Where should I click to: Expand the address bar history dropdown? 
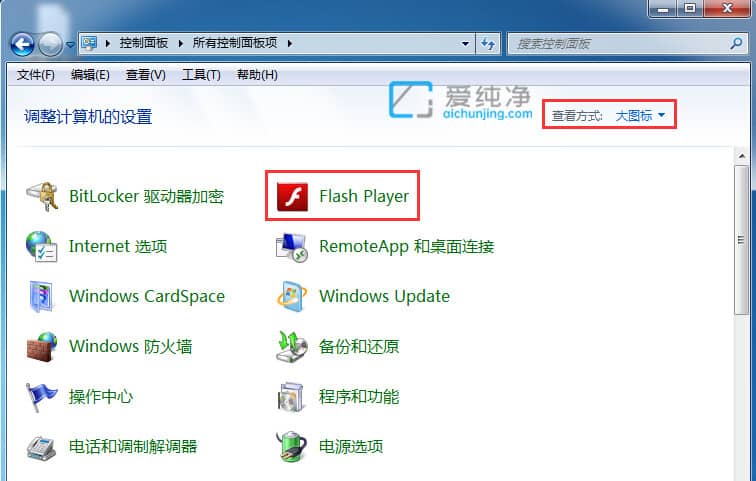tap(465, 44)
